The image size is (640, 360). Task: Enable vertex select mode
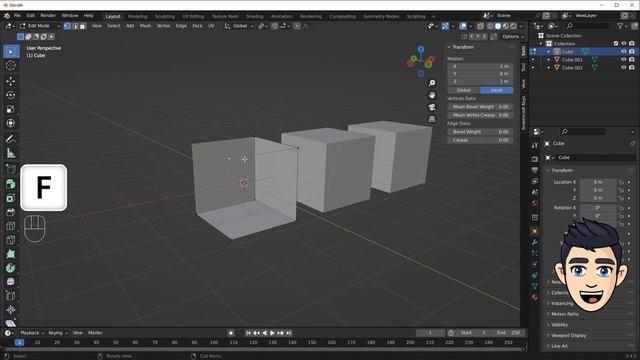(x=67, y=26)
